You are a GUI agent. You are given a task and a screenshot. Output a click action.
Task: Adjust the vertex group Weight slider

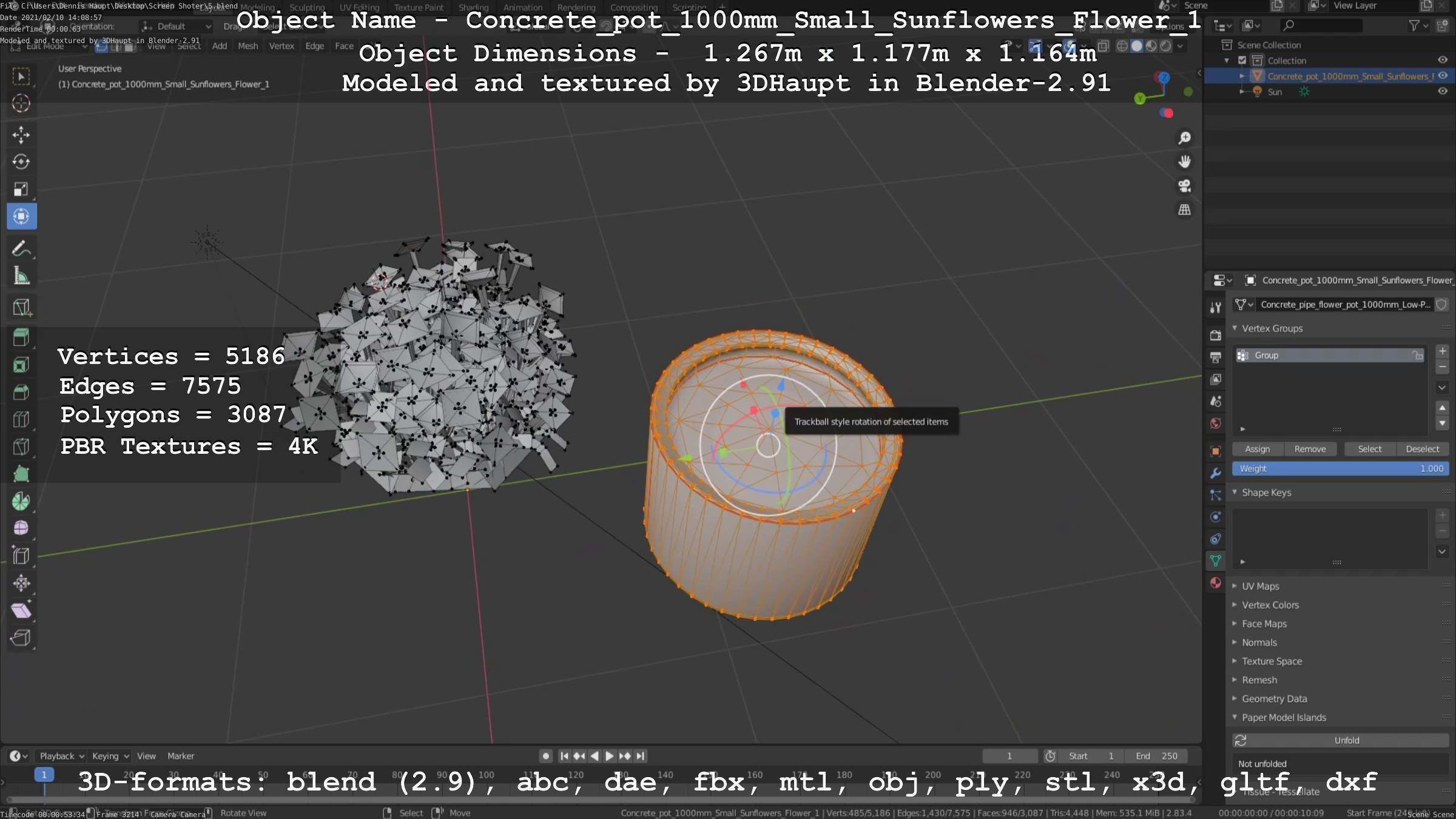(1341, 468)
